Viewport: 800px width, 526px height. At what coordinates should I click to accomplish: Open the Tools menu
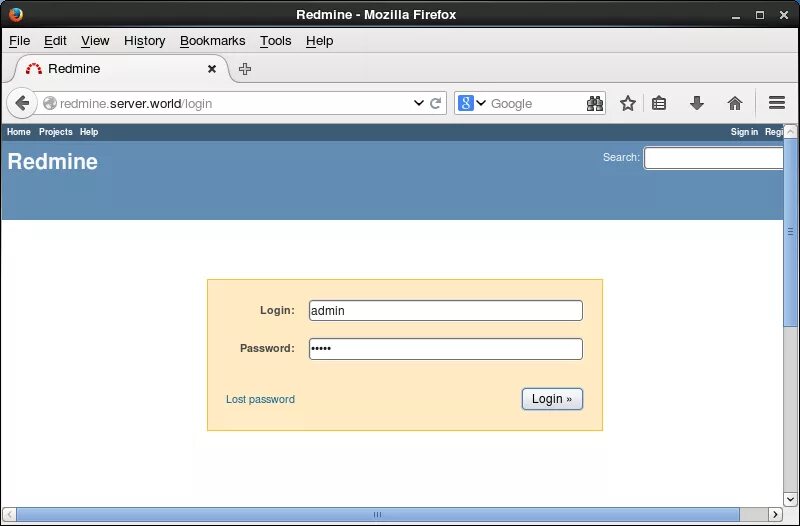276,41
